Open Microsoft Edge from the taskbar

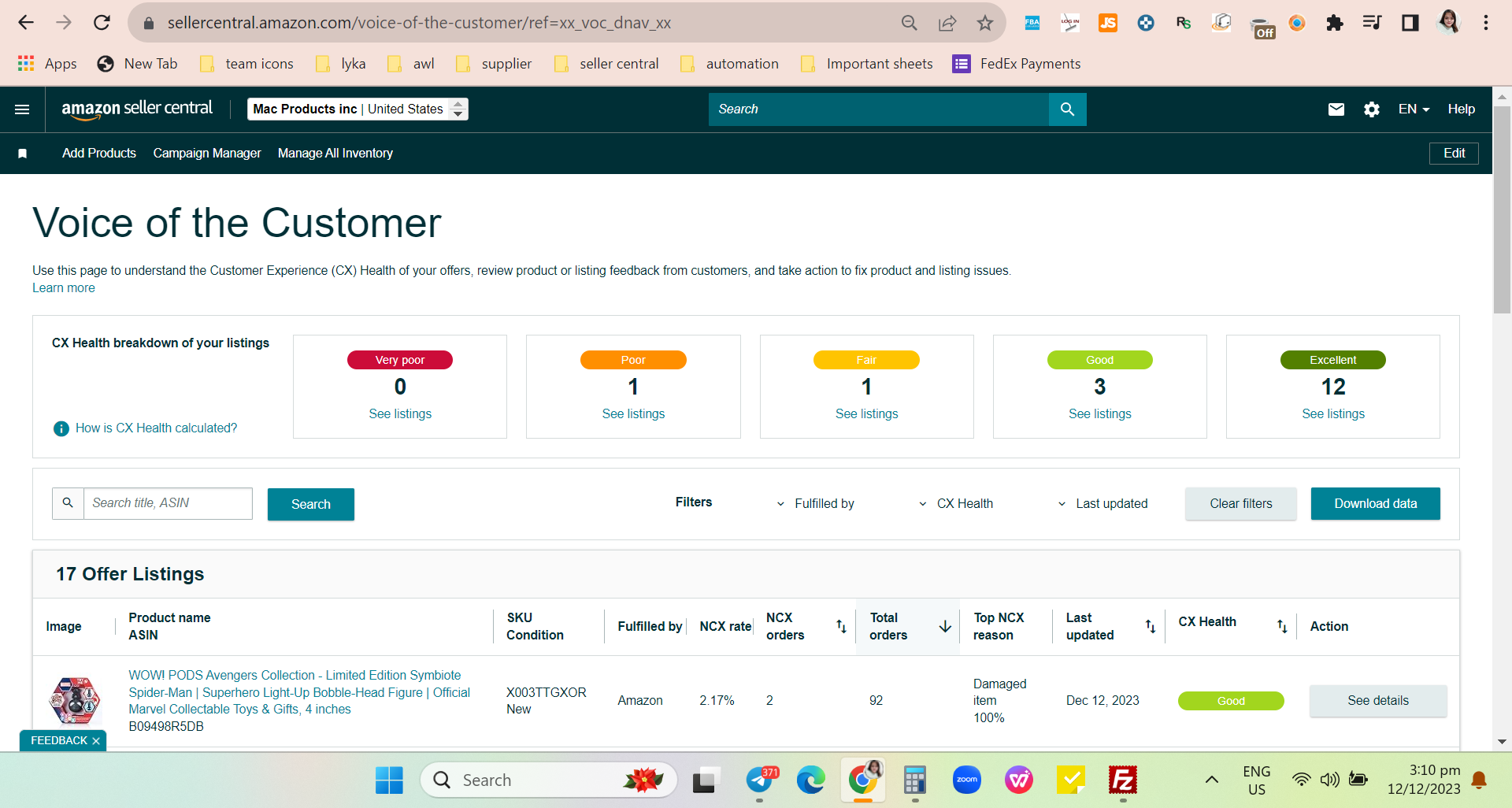(x=811, y=780)
